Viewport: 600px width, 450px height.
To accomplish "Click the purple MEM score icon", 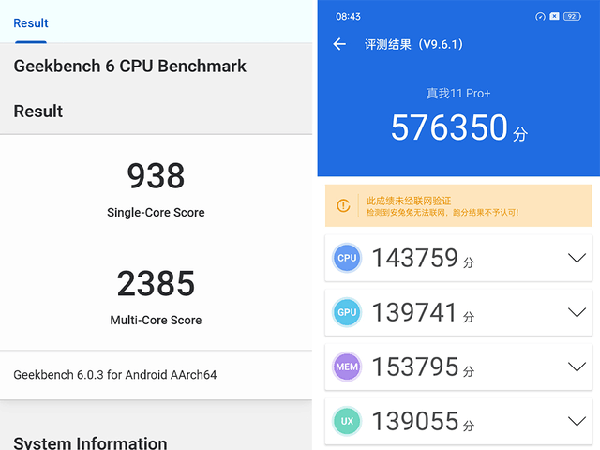I will coord(347,367).
